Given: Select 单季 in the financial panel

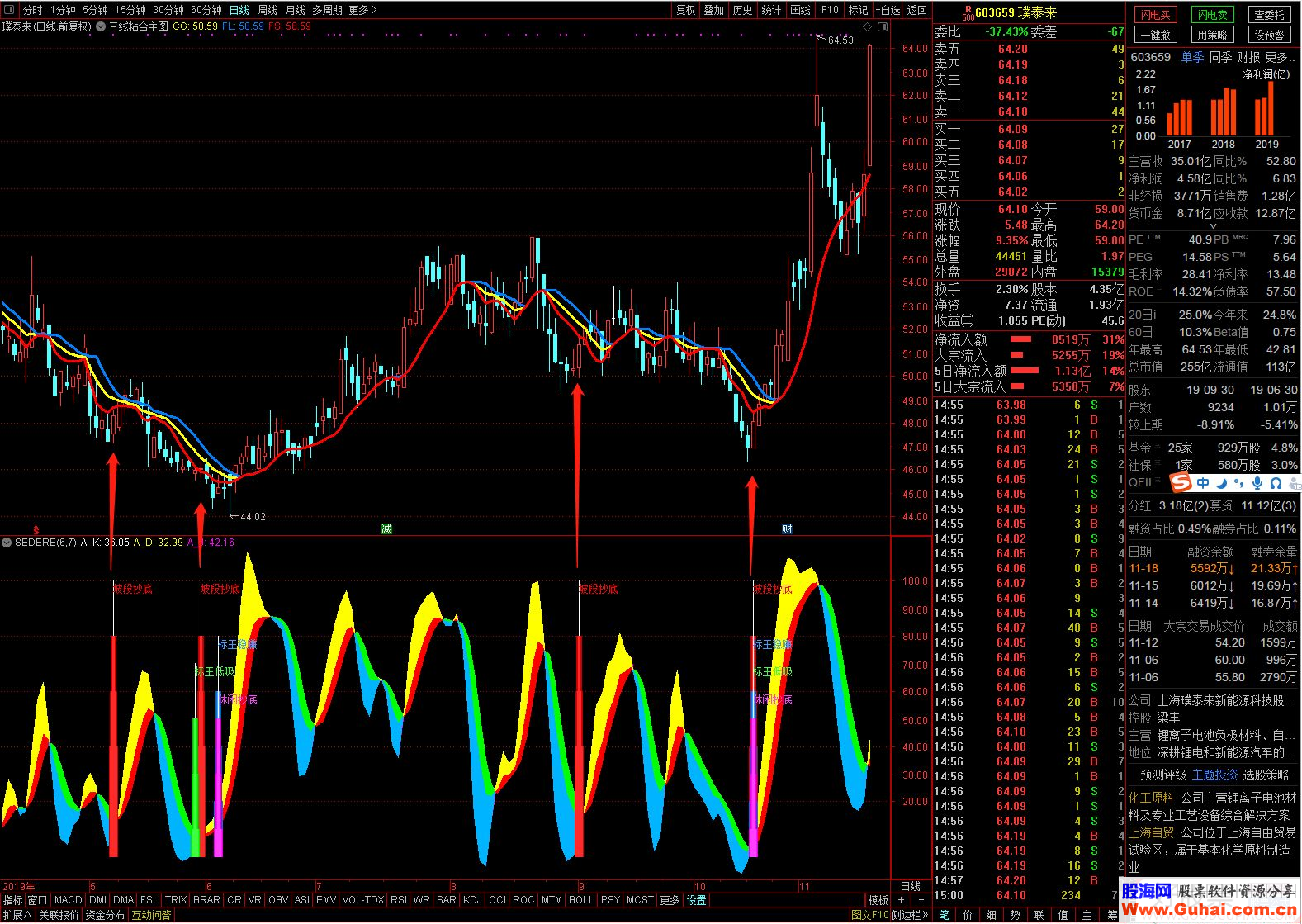Looking at the screenshot, I should (1192, 57).
